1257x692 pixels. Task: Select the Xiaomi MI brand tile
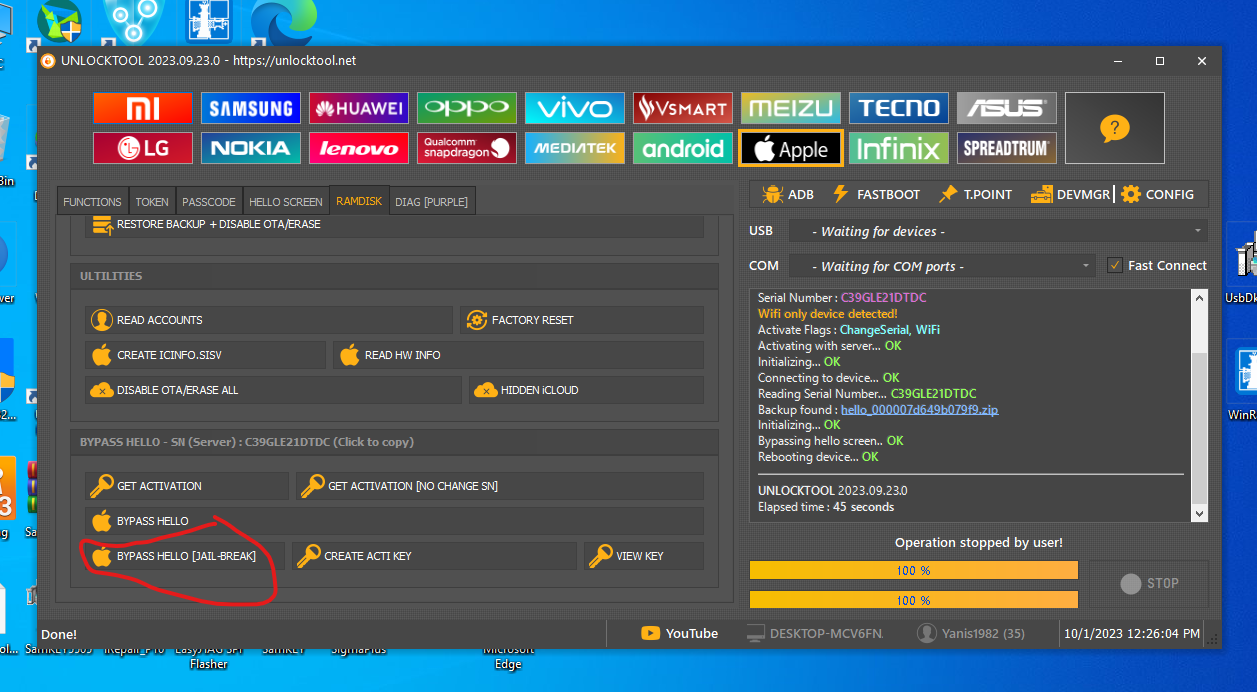pos(143,108)
